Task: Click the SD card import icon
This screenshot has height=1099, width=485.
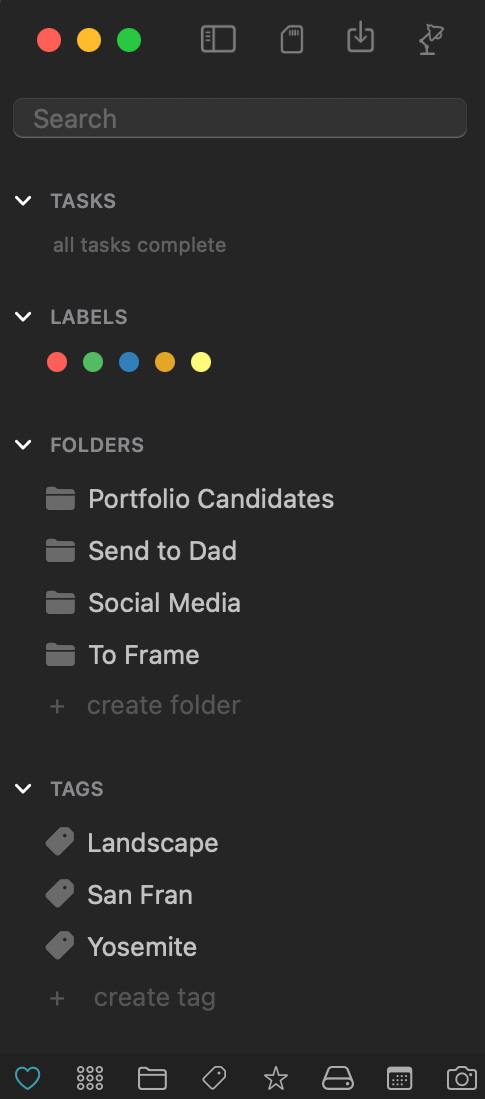Action: [292, 39]
